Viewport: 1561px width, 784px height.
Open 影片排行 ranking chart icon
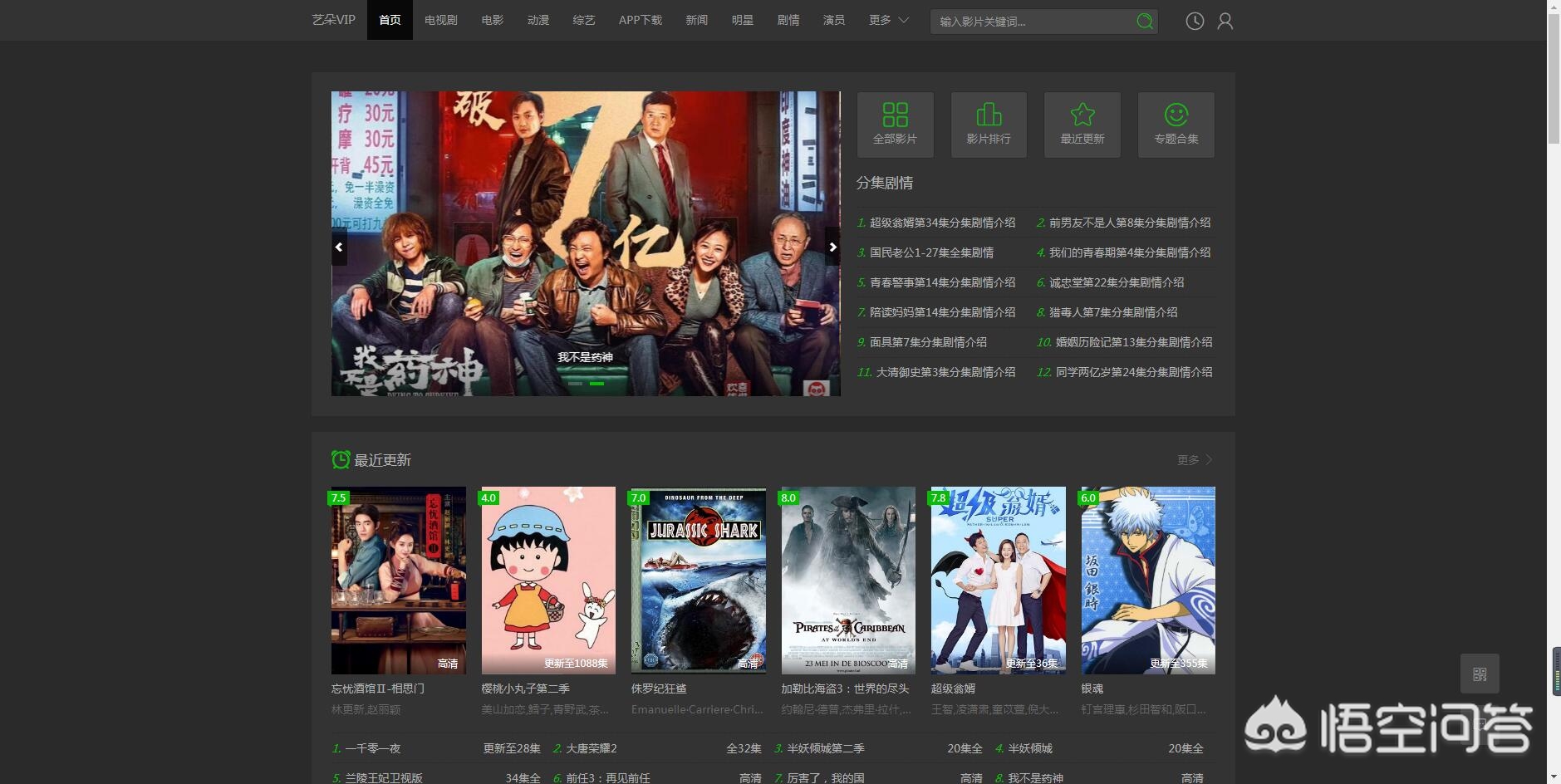click(x=989, y=125)
